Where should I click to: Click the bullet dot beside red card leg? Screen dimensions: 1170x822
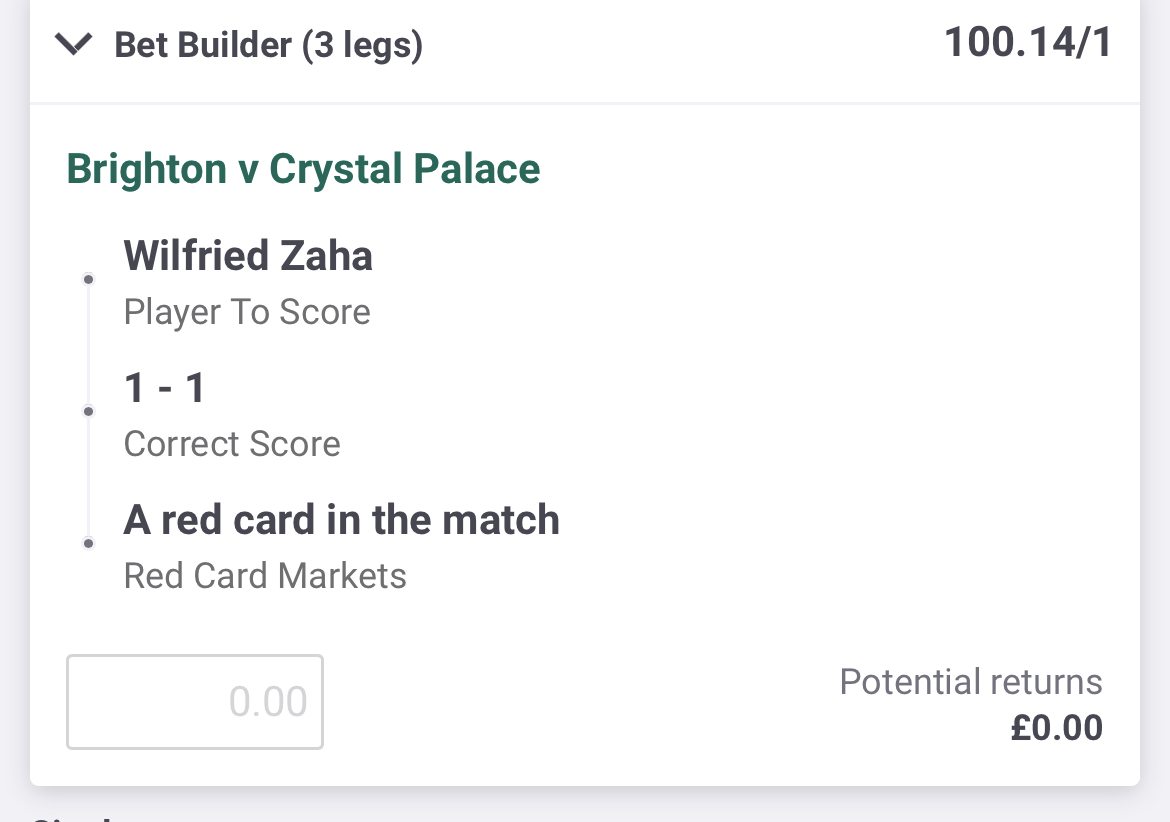pyautogui.click(x=88, y=543)
